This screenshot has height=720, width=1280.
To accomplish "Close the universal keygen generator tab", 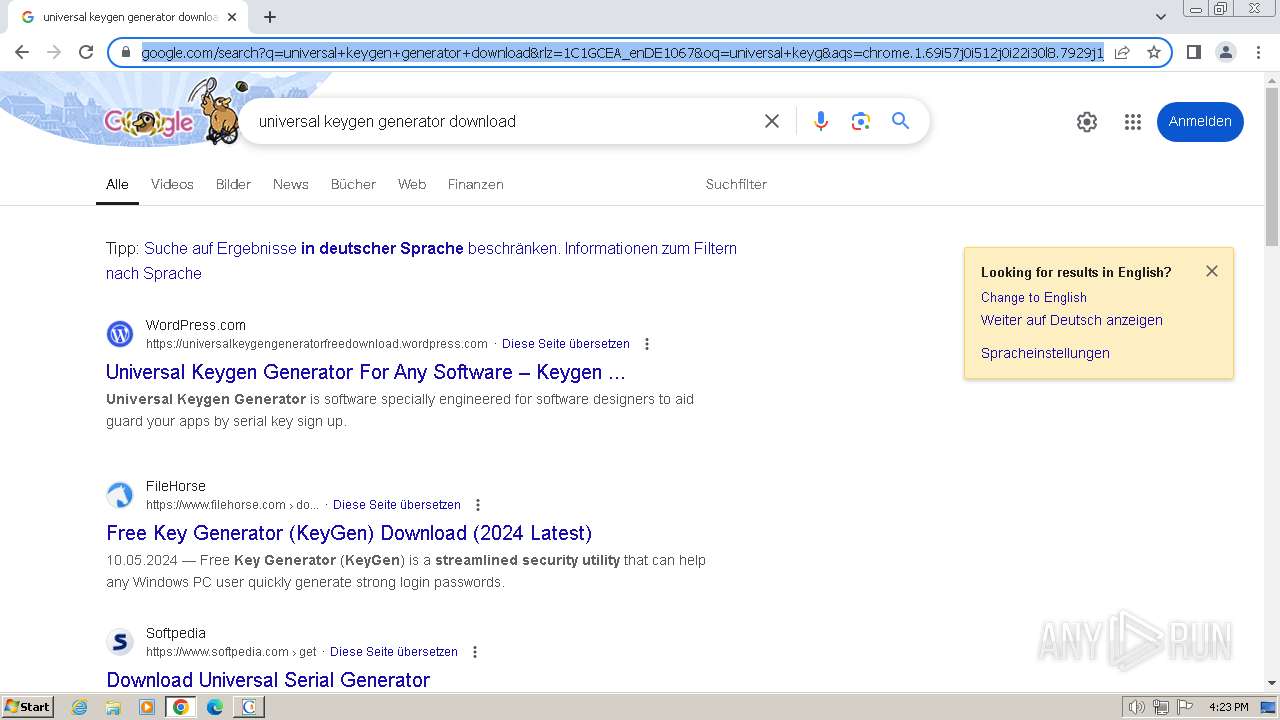I will click(x=233, y=17).
